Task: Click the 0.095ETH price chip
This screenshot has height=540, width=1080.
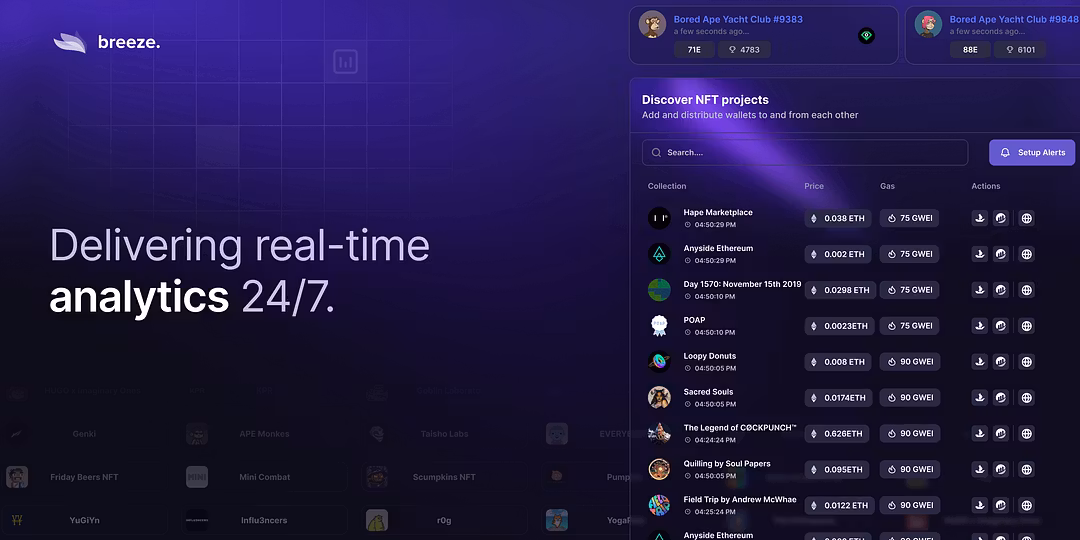Action: coord(836,469)
